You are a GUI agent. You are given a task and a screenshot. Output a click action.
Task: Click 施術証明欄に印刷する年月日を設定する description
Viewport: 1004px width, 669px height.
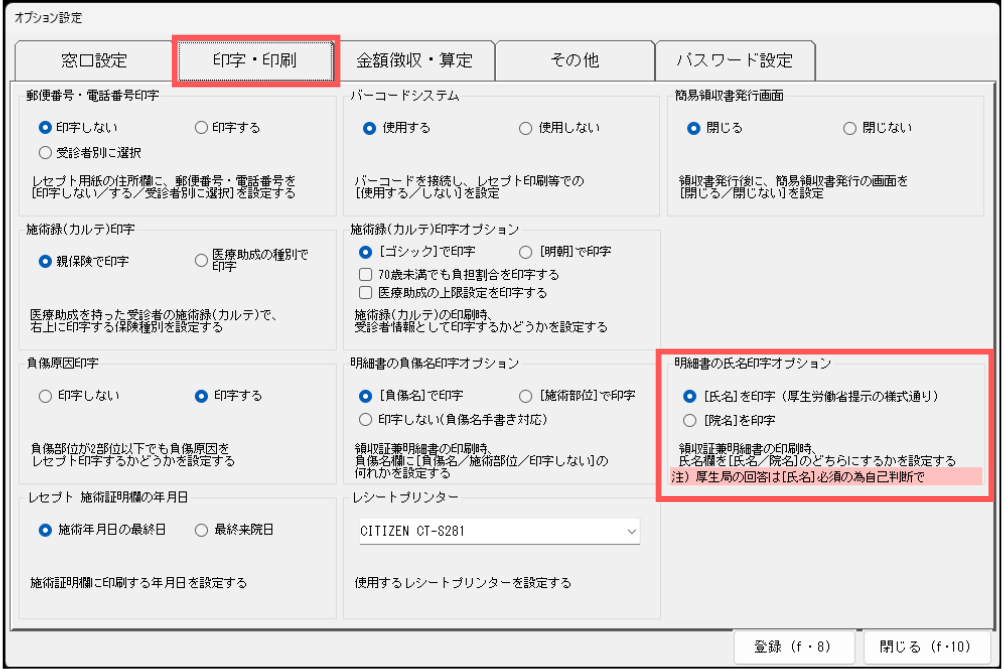click(138, 583)
